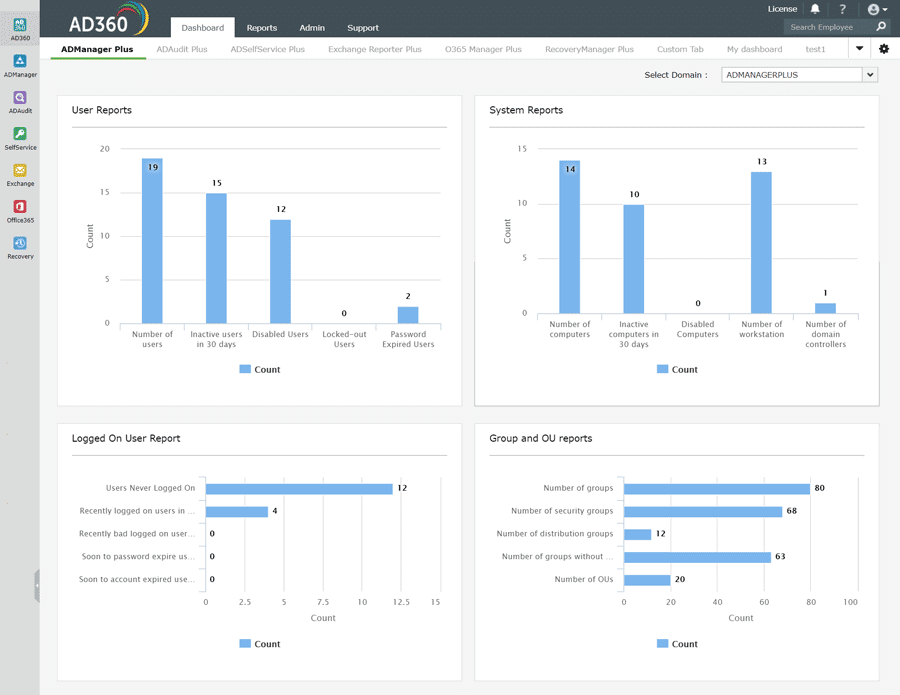Image resolution: width=900 pixels, height=695 pixels.
Task: Click the Users Never Logged On bar
Action: [x=299, y=488]
